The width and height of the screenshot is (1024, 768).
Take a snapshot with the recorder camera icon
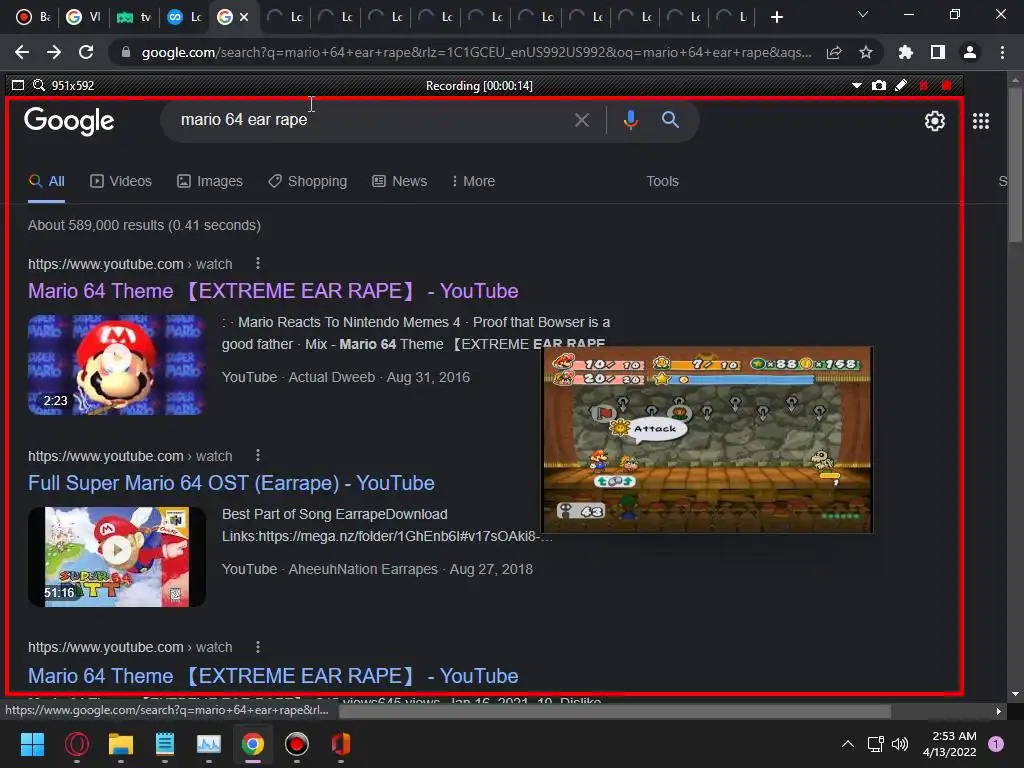tap(879, 86)
